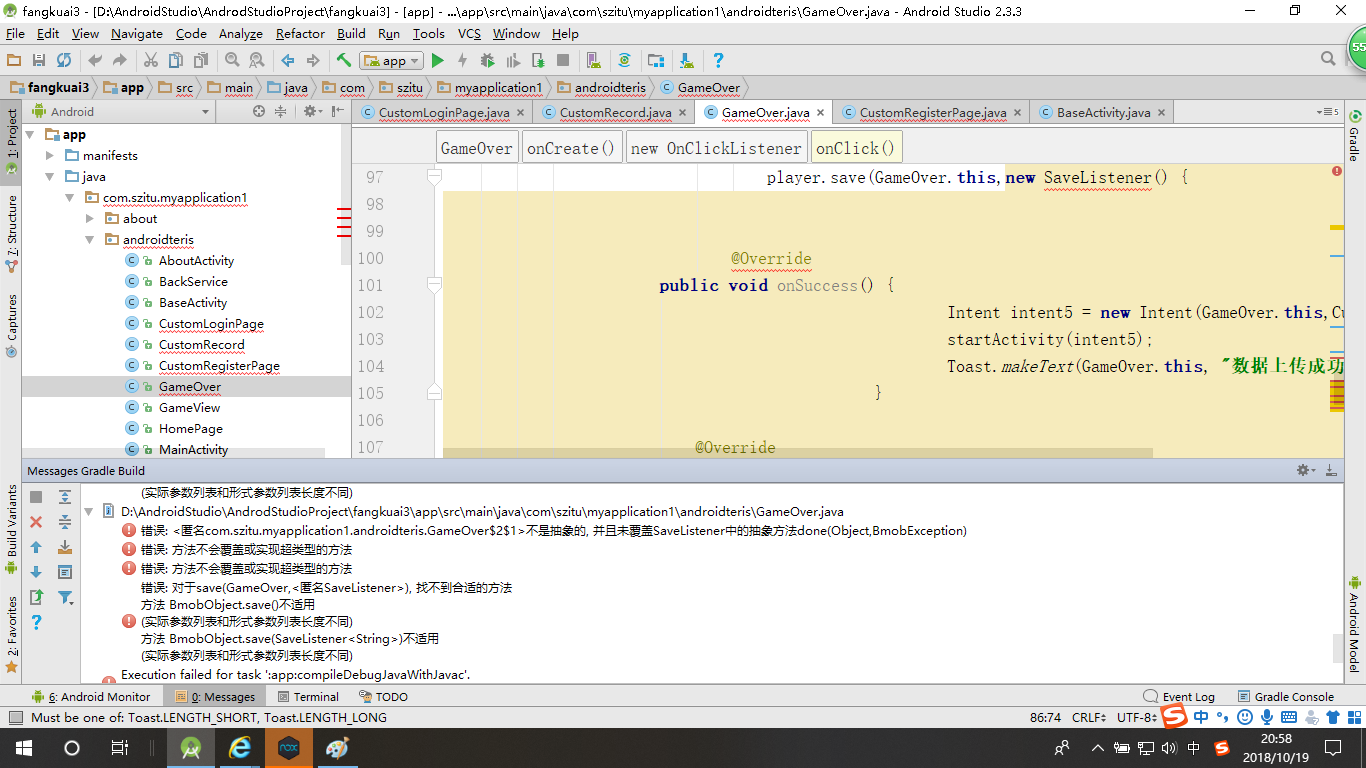Image resolution: width=1366 pixels, height=768 pixels.
Task: Debug app with the bug icon
Action: pyautogui.click(x=487, y=61)
